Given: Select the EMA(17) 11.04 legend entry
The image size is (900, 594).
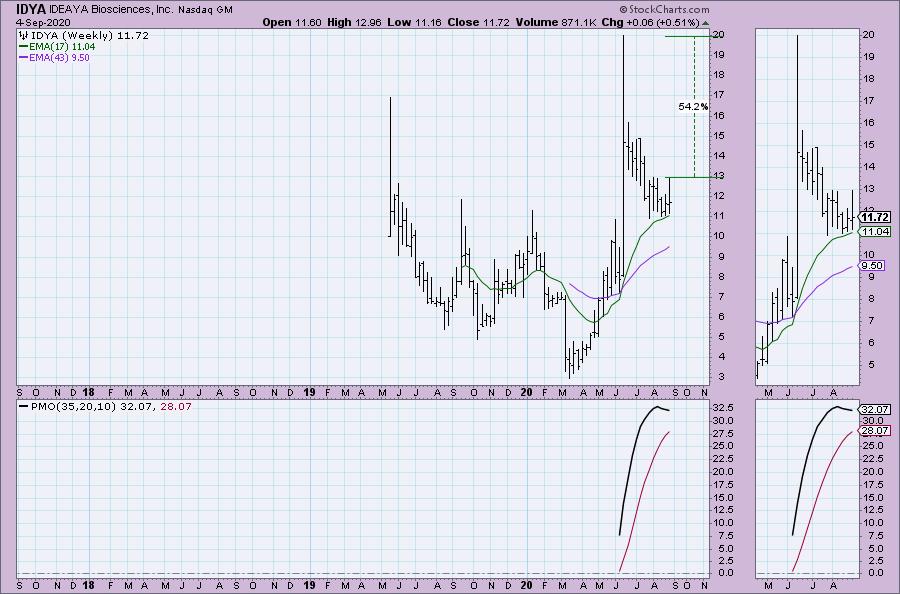Looking at the screenshot, I should click(x=62, y=46).
